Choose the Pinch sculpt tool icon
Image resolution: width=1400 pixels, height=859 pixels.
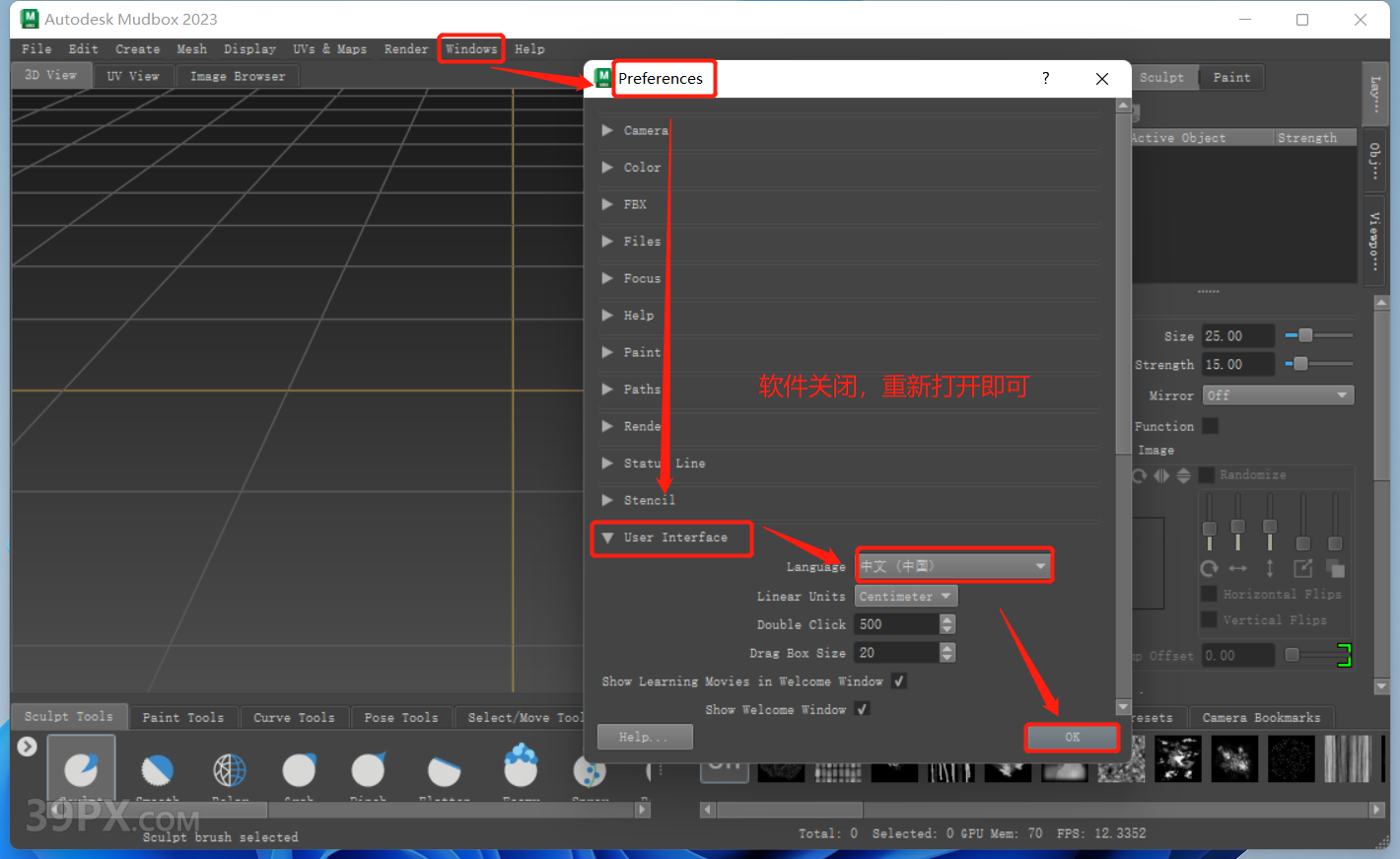pyautogui.click(x=369, y=769)
